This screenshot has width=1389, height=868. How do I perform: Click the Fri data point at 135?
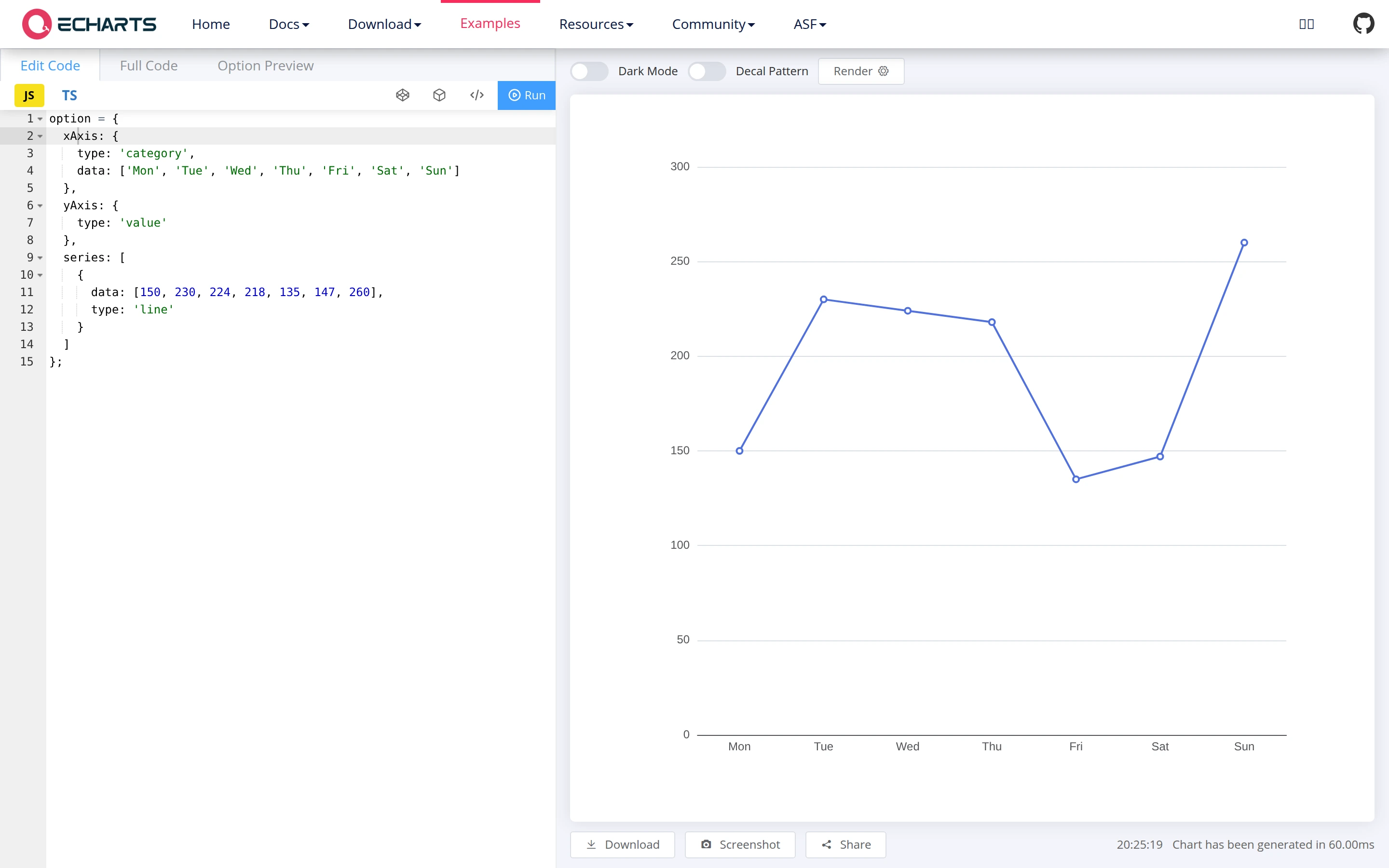pyautogui.click(x=1076, y=479)
